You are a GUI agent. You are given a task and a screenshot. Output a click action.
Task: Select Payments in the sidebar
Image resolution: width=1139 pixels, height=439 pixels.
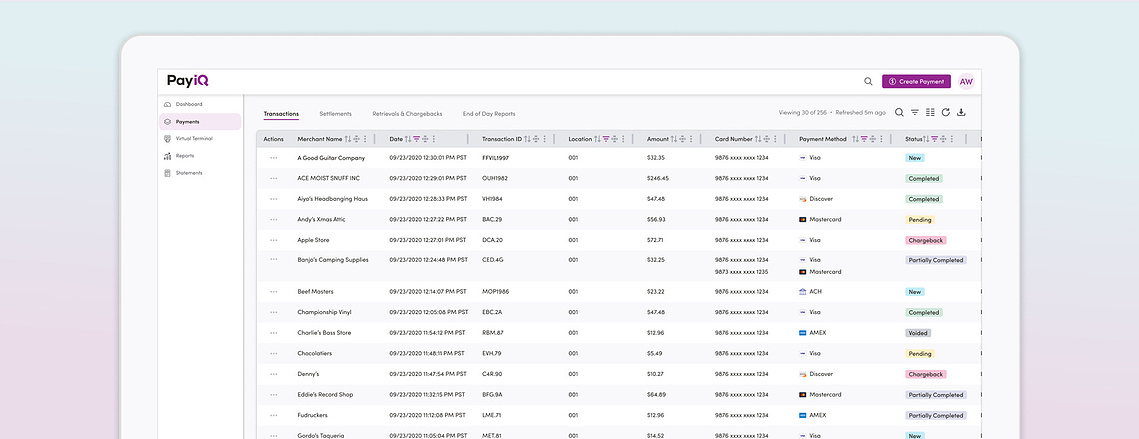(x=200, y=121)
